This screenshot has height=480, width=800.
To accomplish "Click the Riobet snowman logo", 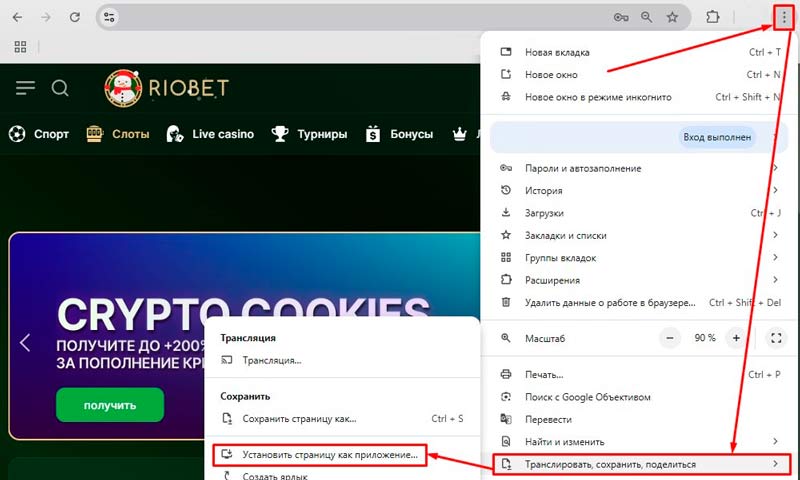I will click(123, 88).
